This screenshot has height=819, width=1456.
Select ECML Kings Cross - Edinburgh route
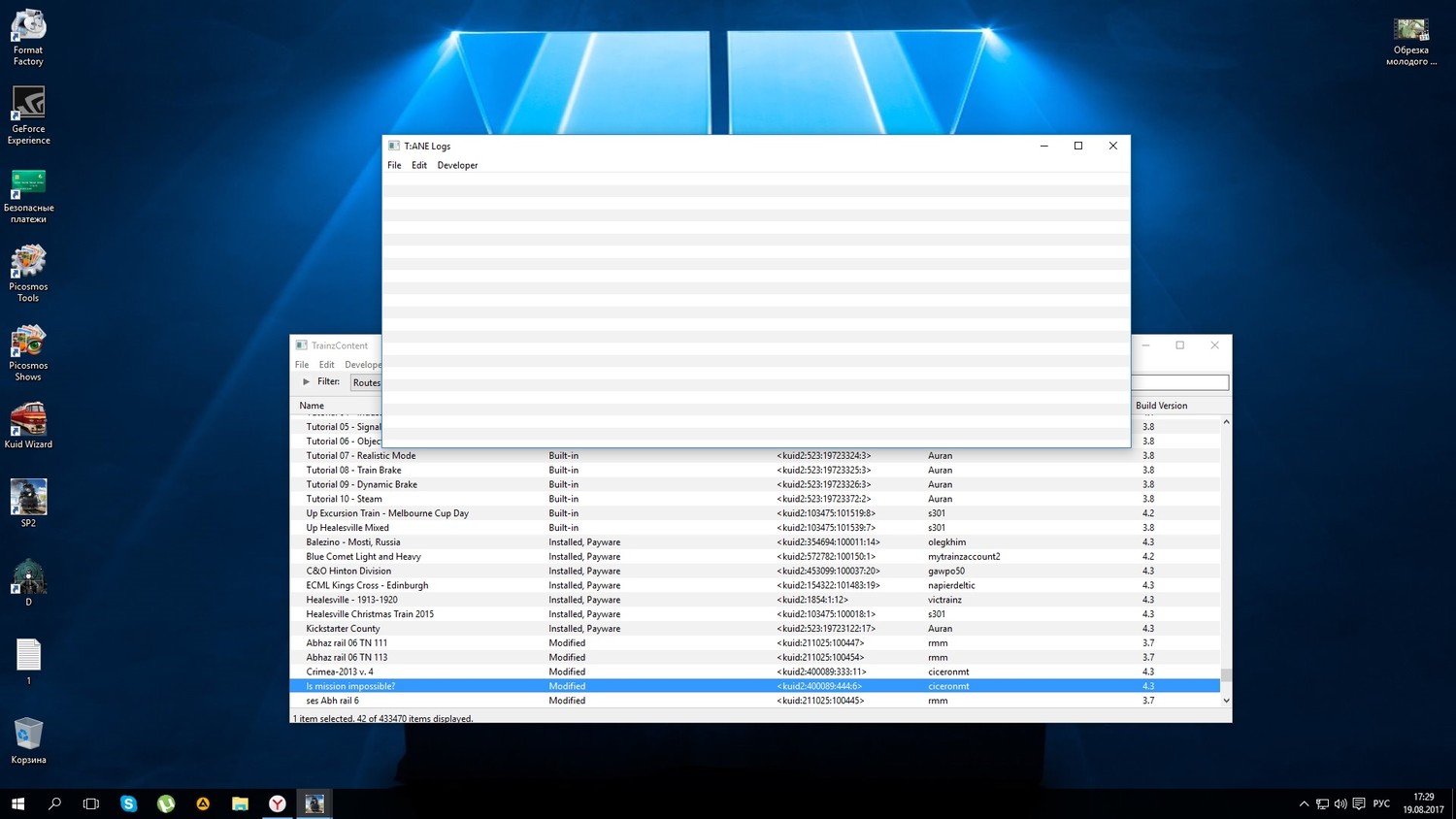click(755, 585)
